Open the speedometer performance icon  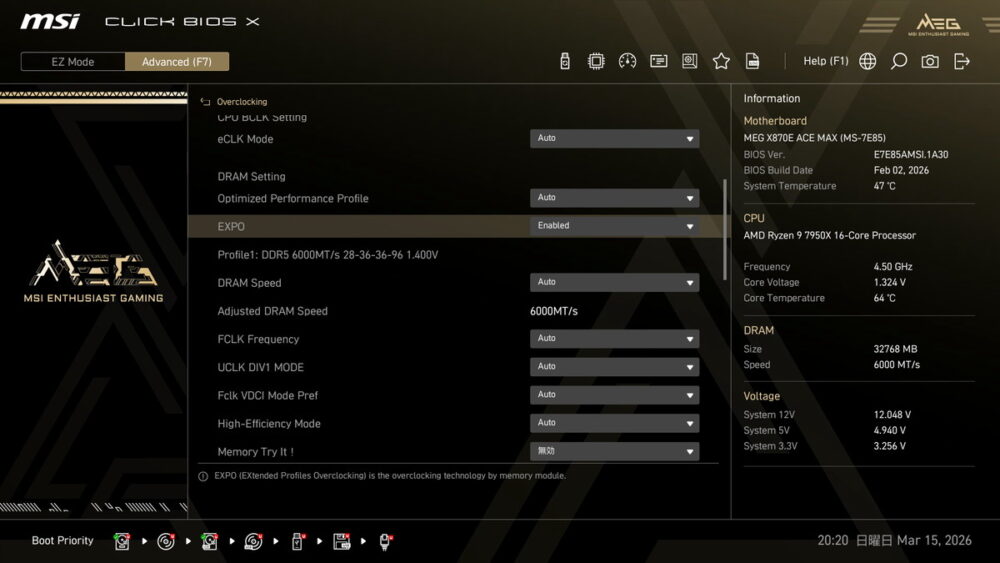(627, 61)
